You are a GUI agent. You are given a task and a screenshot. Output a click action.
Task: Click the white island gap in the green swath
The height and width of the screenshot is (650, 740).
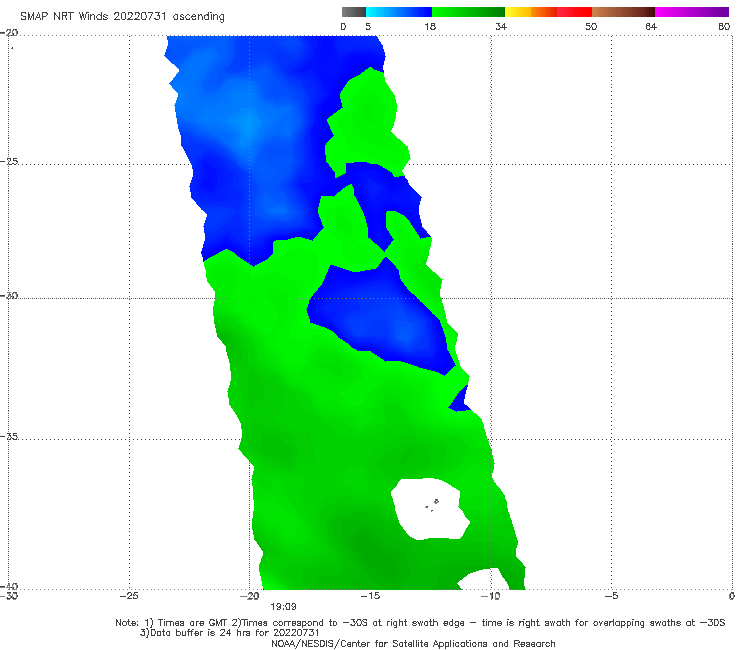[429, 509]
